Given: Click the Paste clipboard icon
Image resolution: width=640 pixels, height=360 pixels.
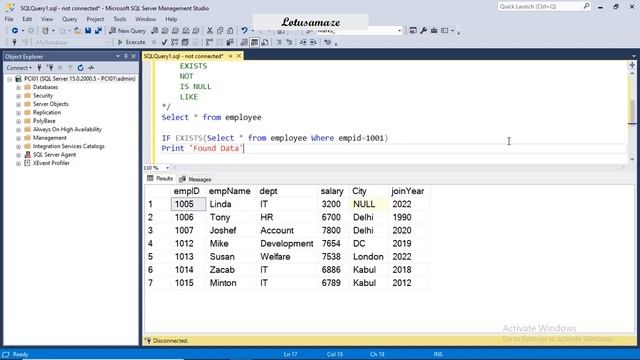Looking at the screenshot, I should (230, 31).
